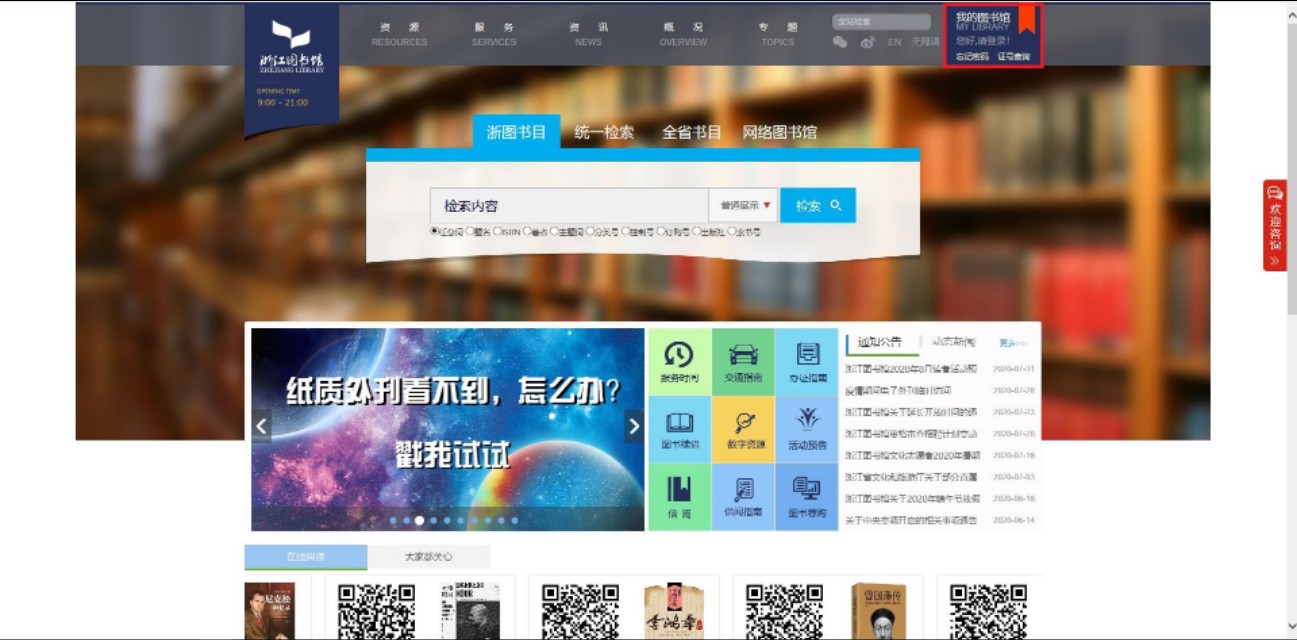Open the 数字资源 digital resources icon
Viewport: 1297px width, 640px height.
pos(741,428)
